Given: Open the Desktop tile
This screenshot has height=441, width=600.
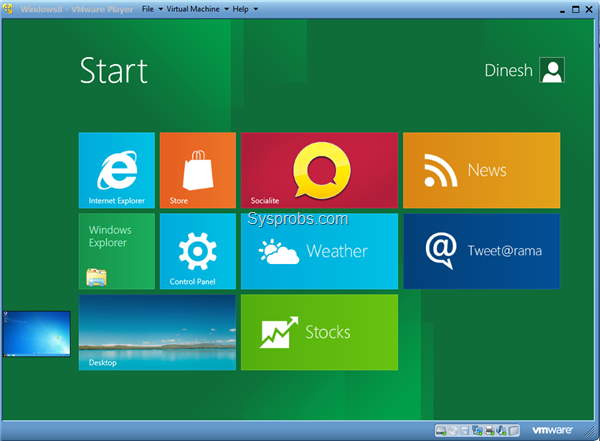Looking at the screenshot, I should coord(157,332).
